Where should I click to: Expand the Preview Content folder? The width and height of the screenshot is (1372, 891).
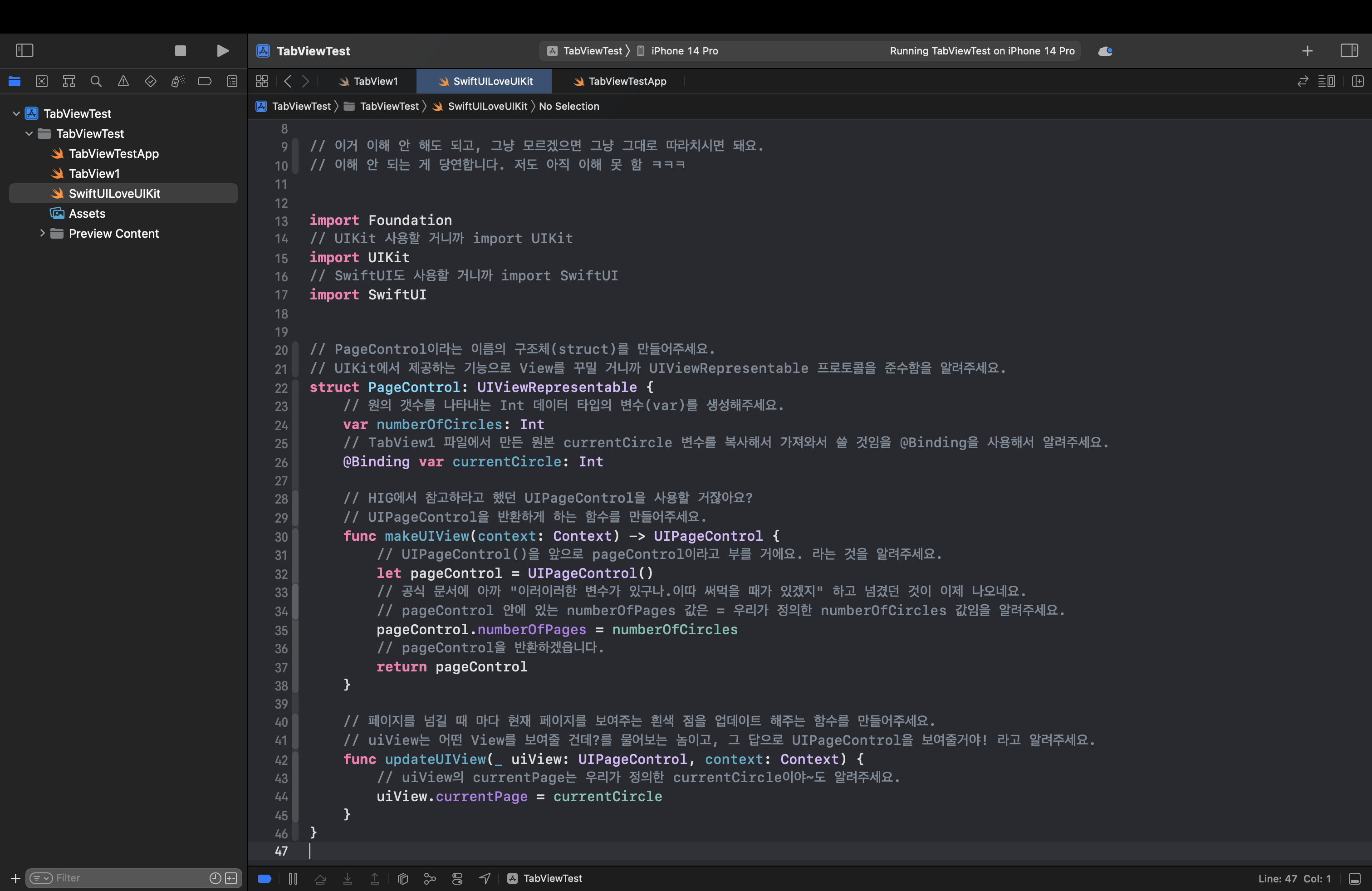(42, 234)
